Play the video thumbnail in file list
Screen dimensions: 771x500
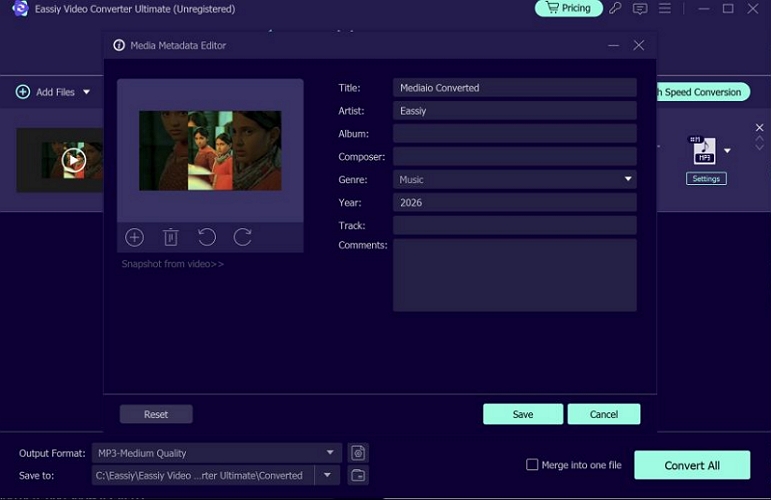74,160
